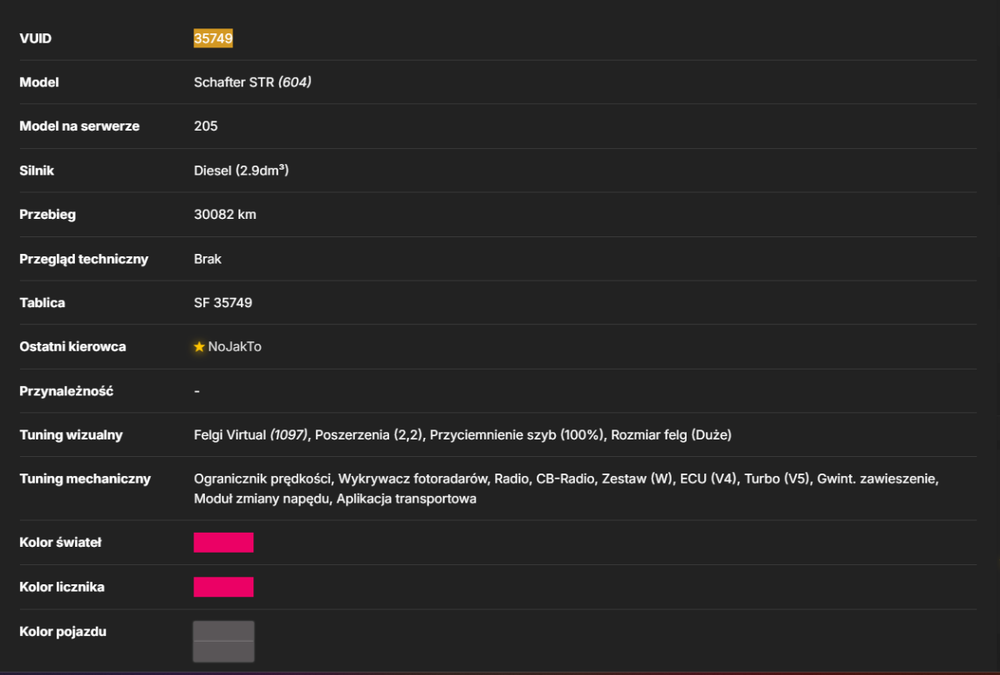Click the Tuning mechaniczny label

coord(85,479)
